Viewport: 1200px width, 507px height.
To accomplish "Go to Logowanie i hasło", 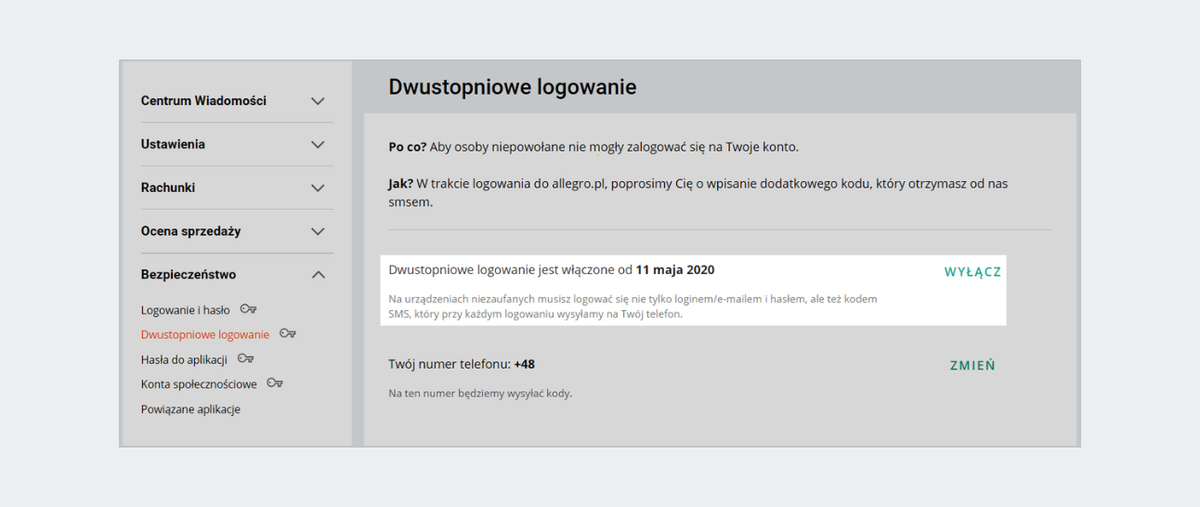I will click(x=185, y=310).
